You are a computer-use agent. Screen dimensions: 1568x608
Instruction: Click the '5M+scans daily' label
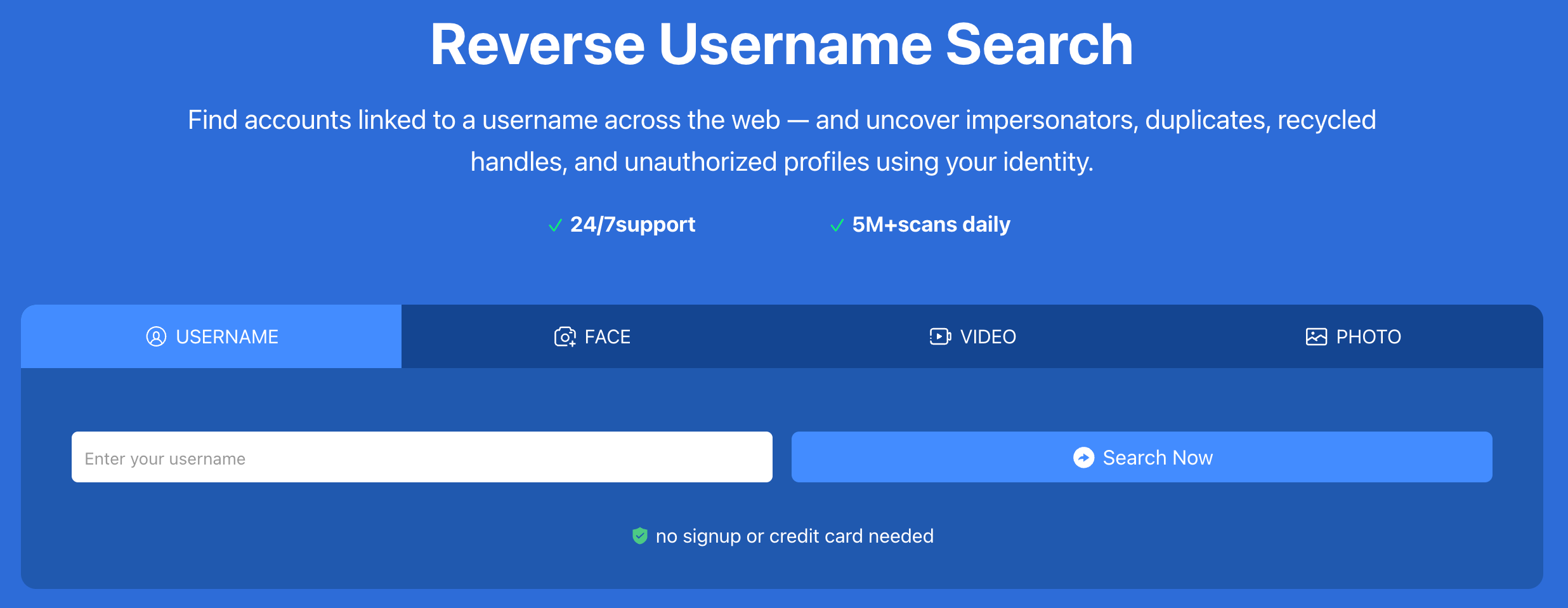click(931, 225)
